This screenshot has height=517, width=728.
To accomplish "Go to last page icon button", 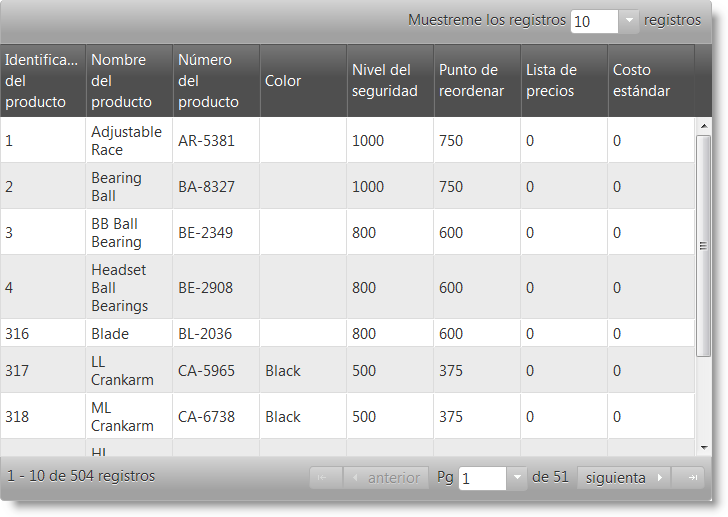I will pyautogui.click(x=688, y=478).
